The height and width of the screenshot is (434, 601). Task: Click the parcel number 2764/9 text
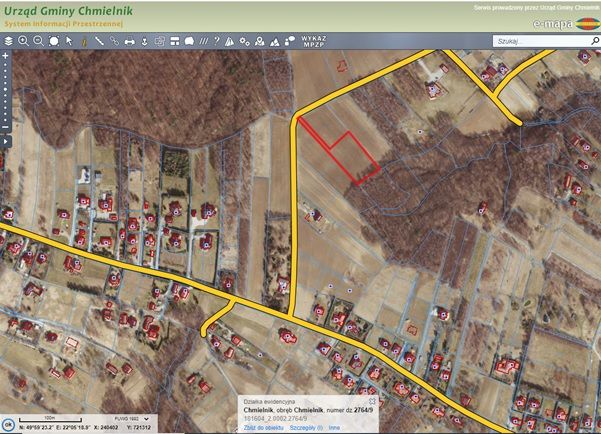coord(363,410)
